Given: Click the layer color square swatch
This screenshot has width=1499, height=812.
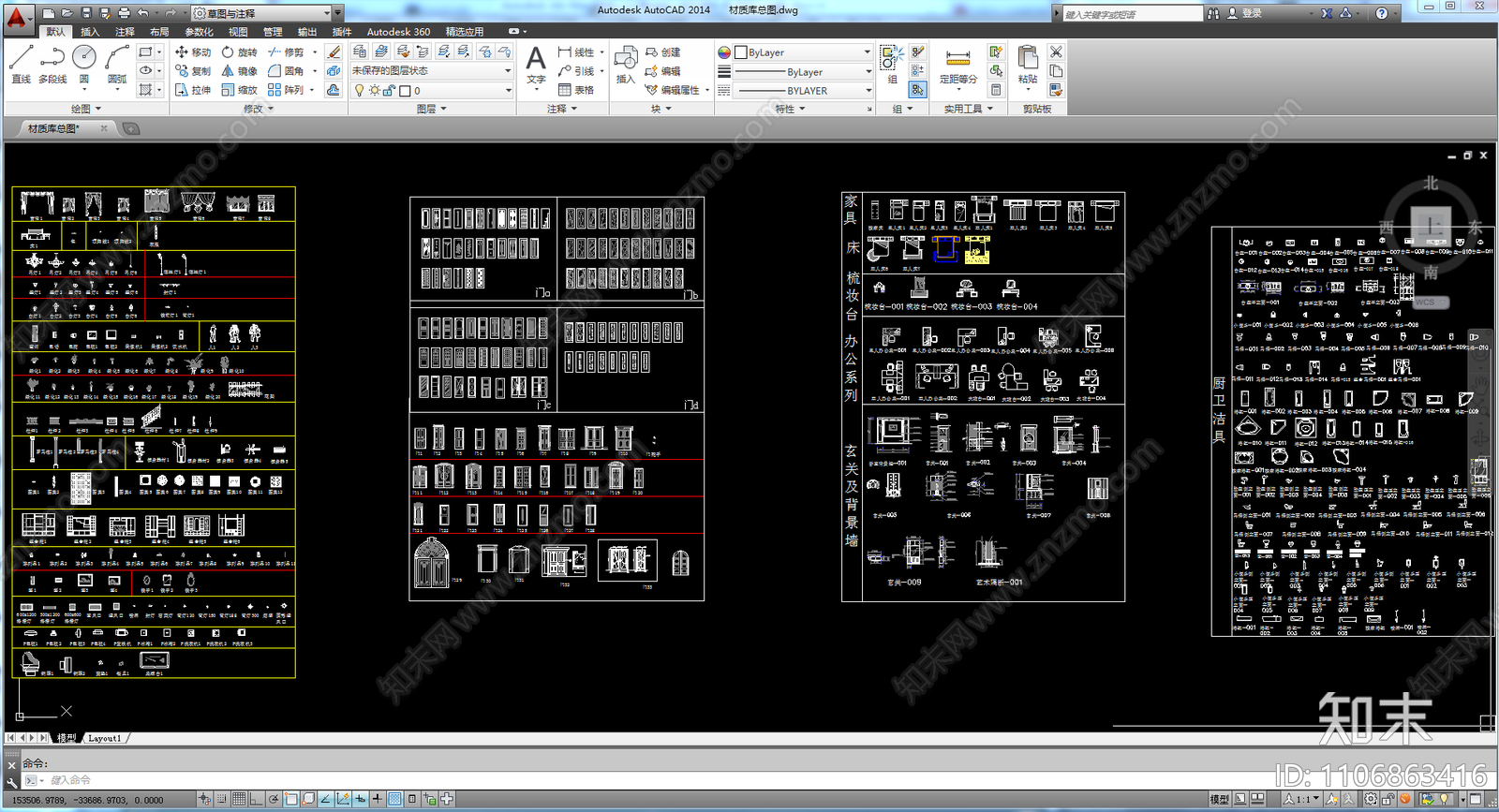Looking at the screenshot, I should pos(405,91).
